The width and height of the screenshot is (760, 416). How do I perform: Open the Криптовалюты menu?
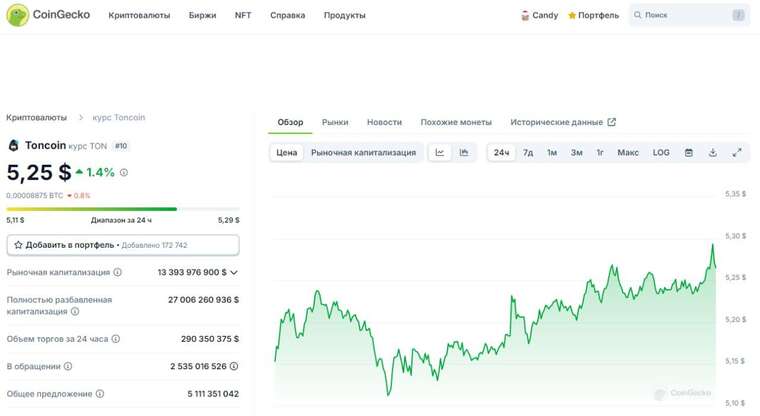pyautogui.click(x=139, y=16)
